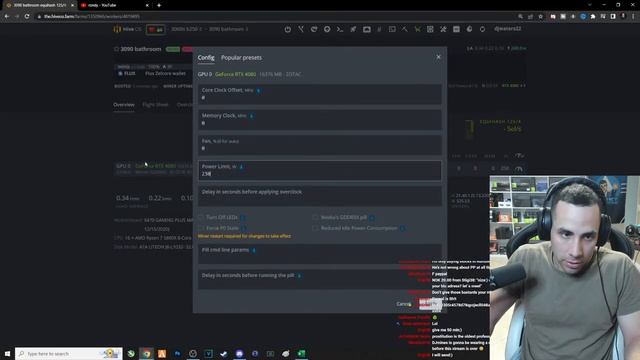Screen dimensions: 640x360
Task: Open Steam from the taskbar
Action: tap(224, 353)
